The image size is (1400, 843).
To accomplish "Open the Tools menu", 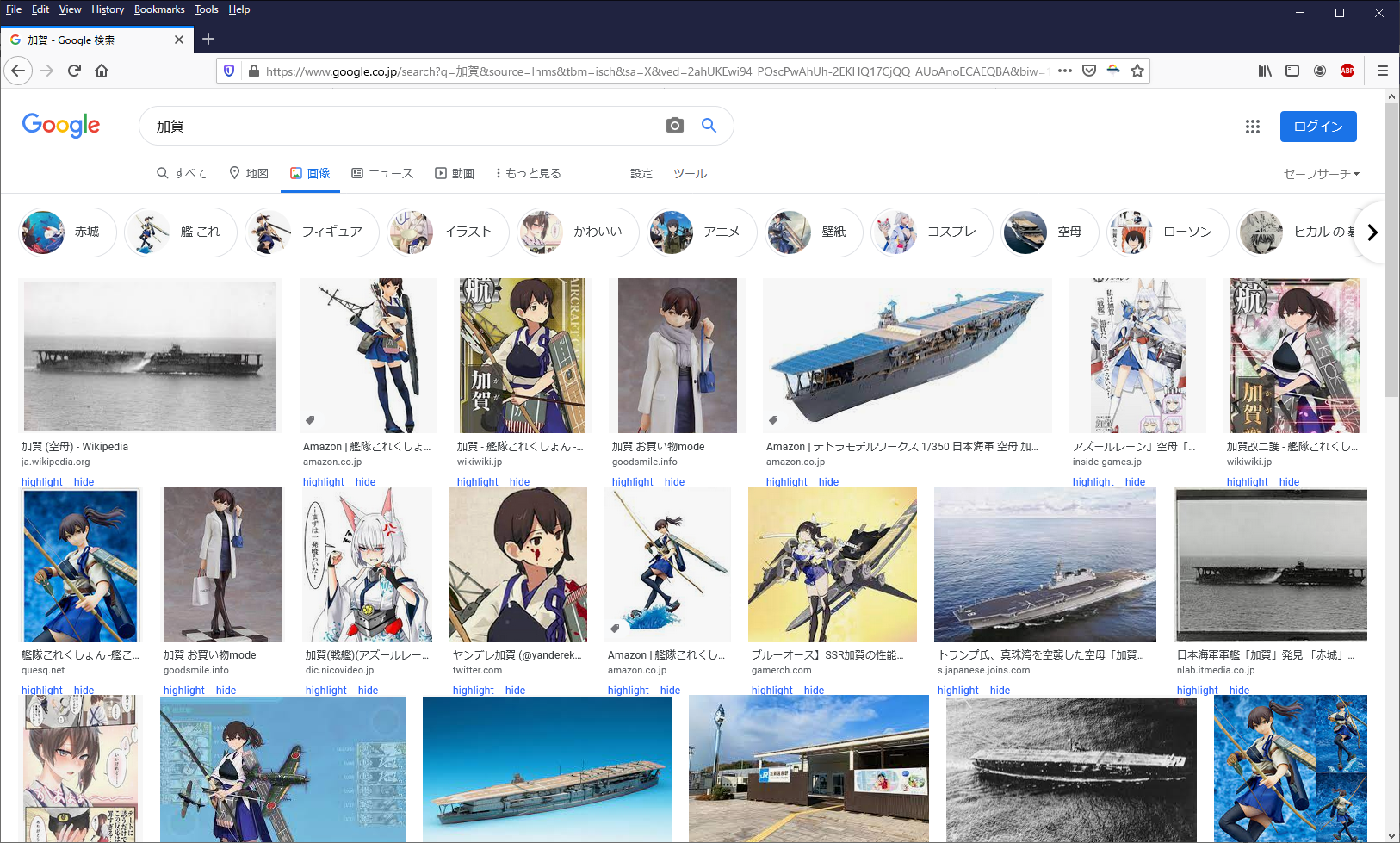I will pyautogui.click(x=207, y=9).
